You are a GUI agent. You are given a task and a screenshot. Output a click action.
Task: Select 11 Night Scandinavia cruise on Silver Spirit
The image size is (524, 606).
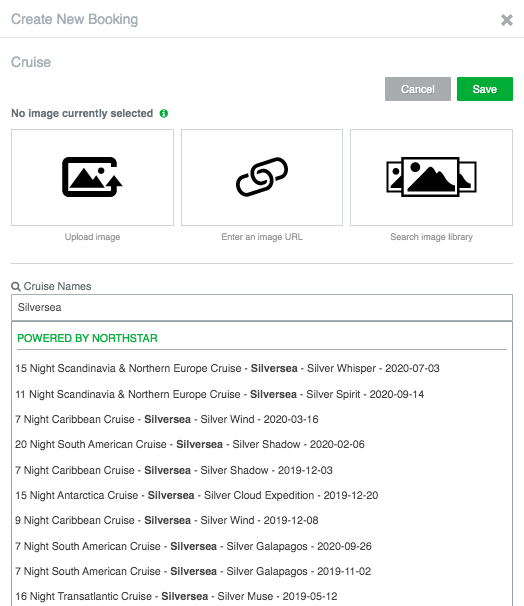click(219, 394)
